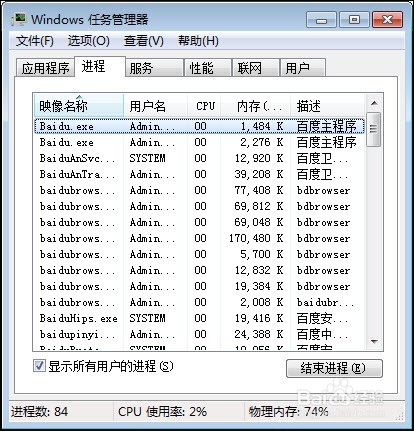Select baidubrows row using 5,700 K
414x431 pixels.
click(199, 254)
